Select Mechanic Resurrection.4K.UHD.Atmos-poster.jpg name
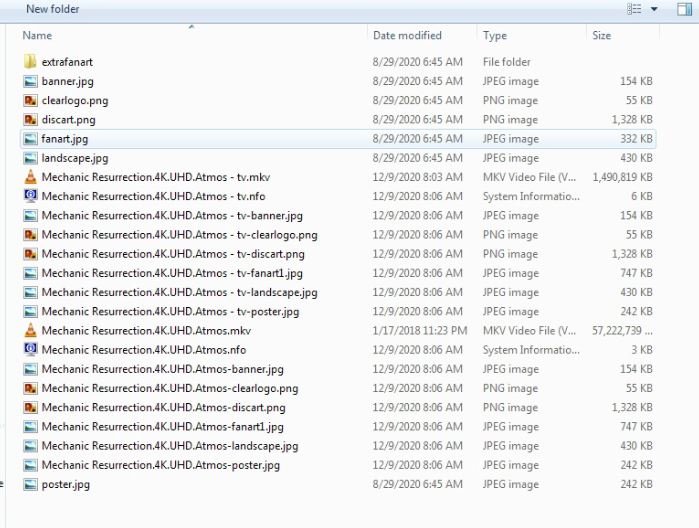Screen dimensions: 699x528 [x=161, y=465]
